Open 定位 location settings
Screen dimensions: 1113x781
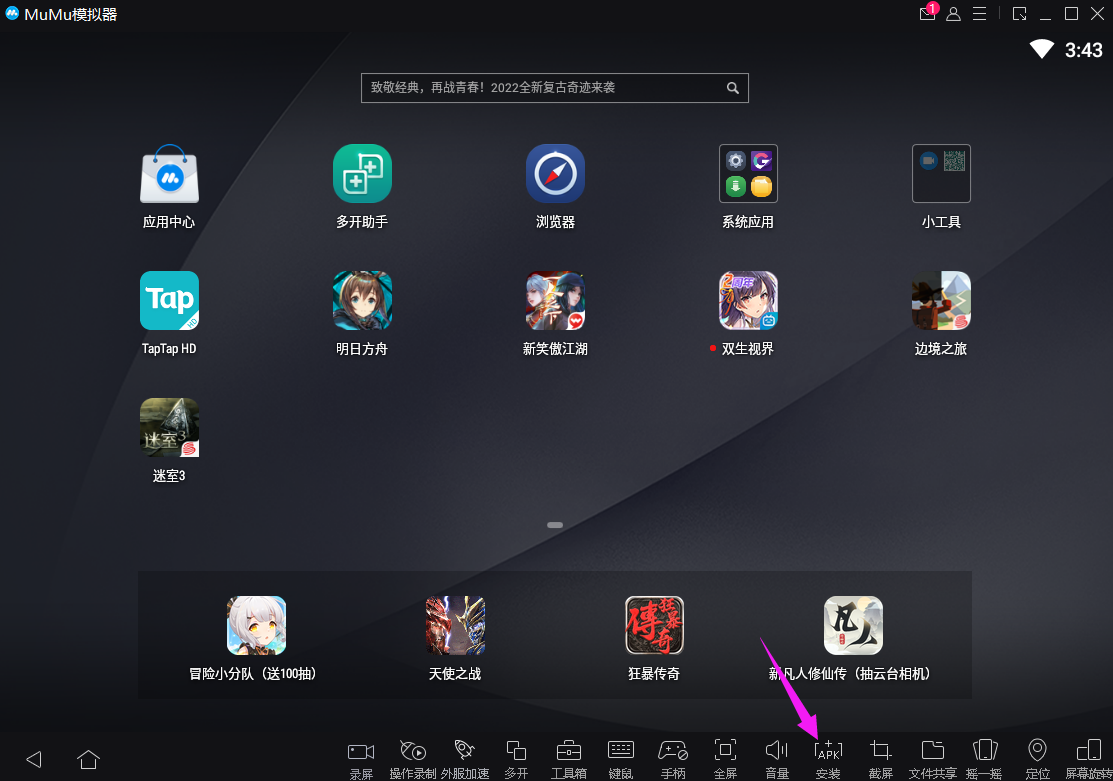1037,759
